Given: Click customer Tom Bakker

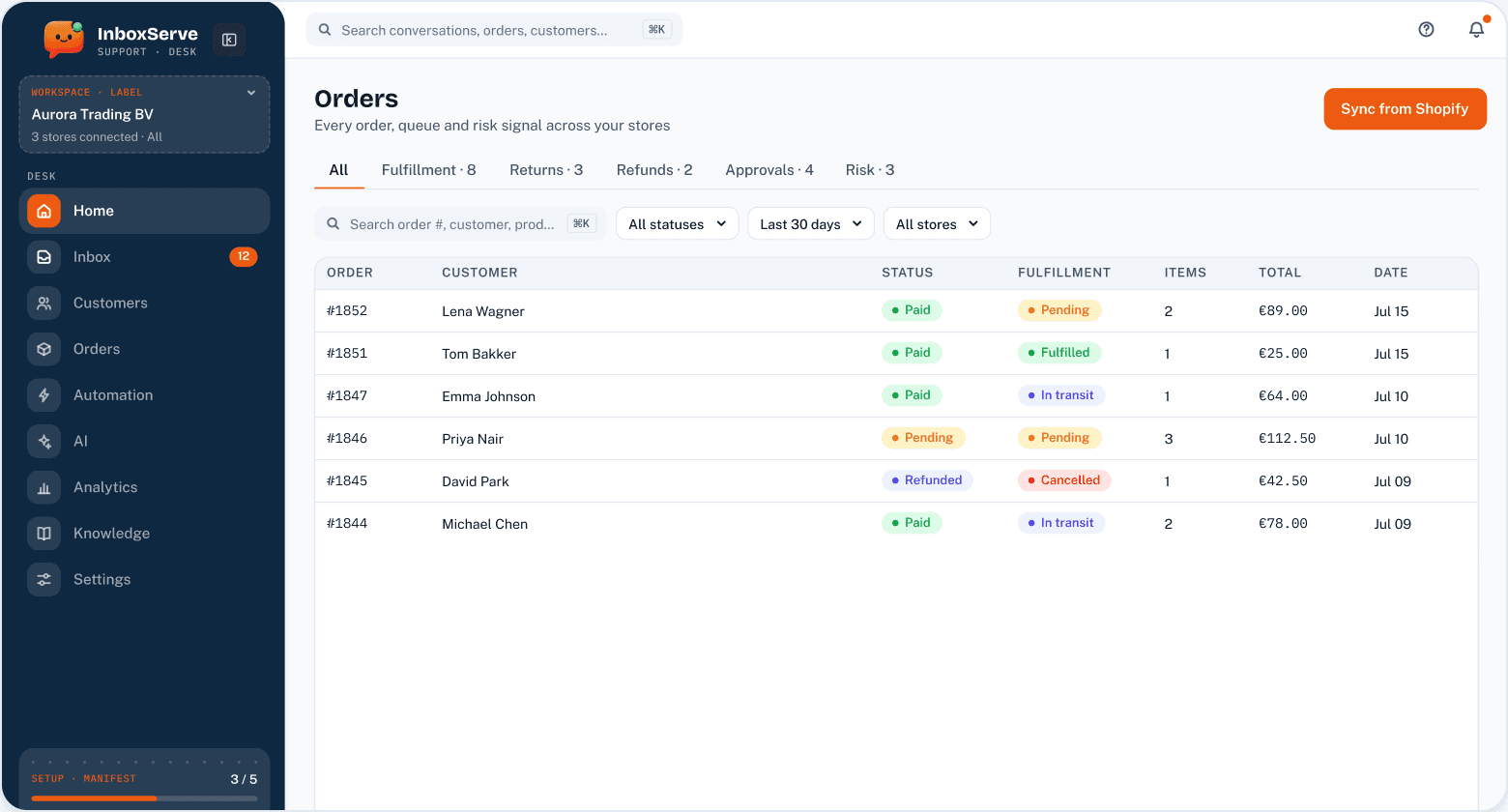Looking at the screenshot, I should click(479, 354).
